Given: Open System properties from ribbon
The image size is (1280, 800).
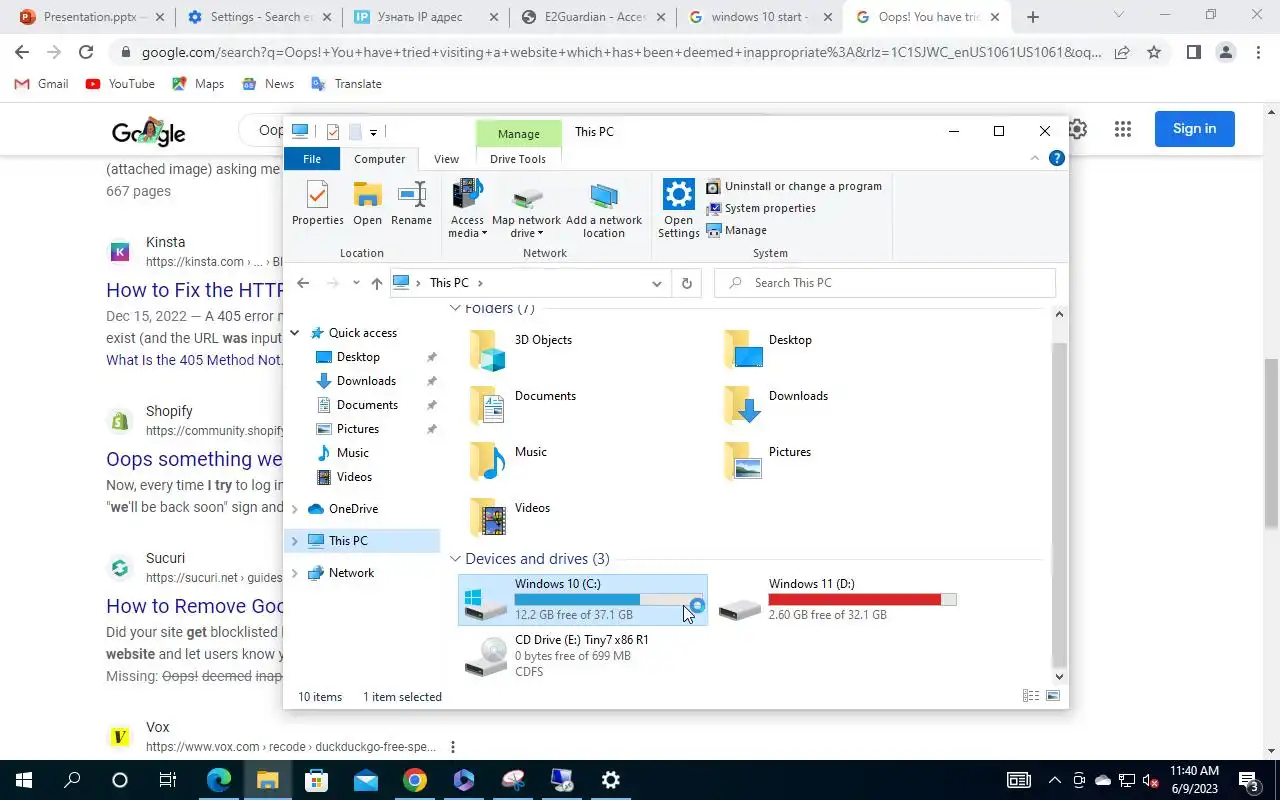Looking at the screenshot, I should [761, 208].
